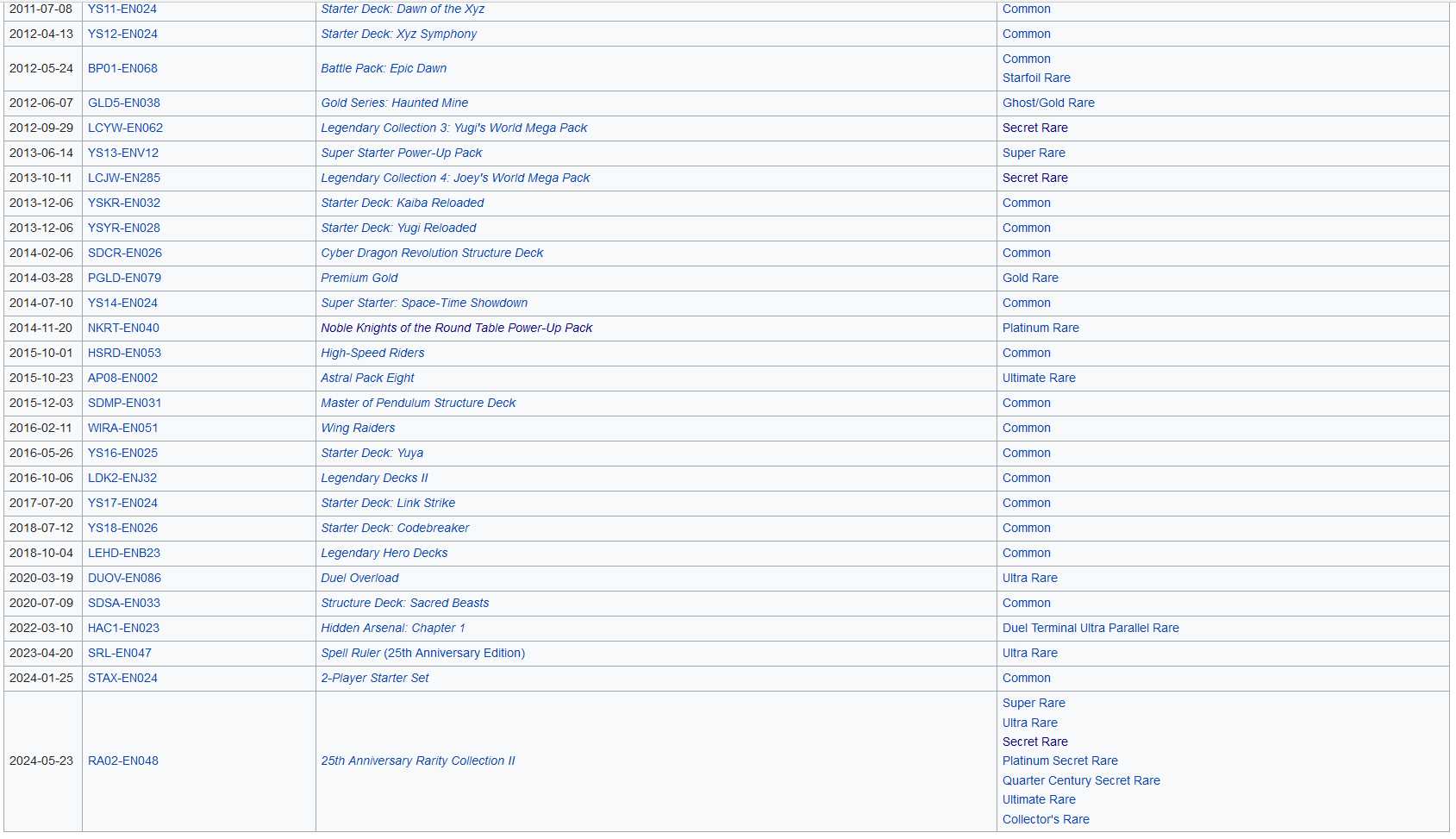Open Cyber Dragon Revolution Structure Deck link
The height and width of the screenshot is (839, 1456).
coord(432,253)
